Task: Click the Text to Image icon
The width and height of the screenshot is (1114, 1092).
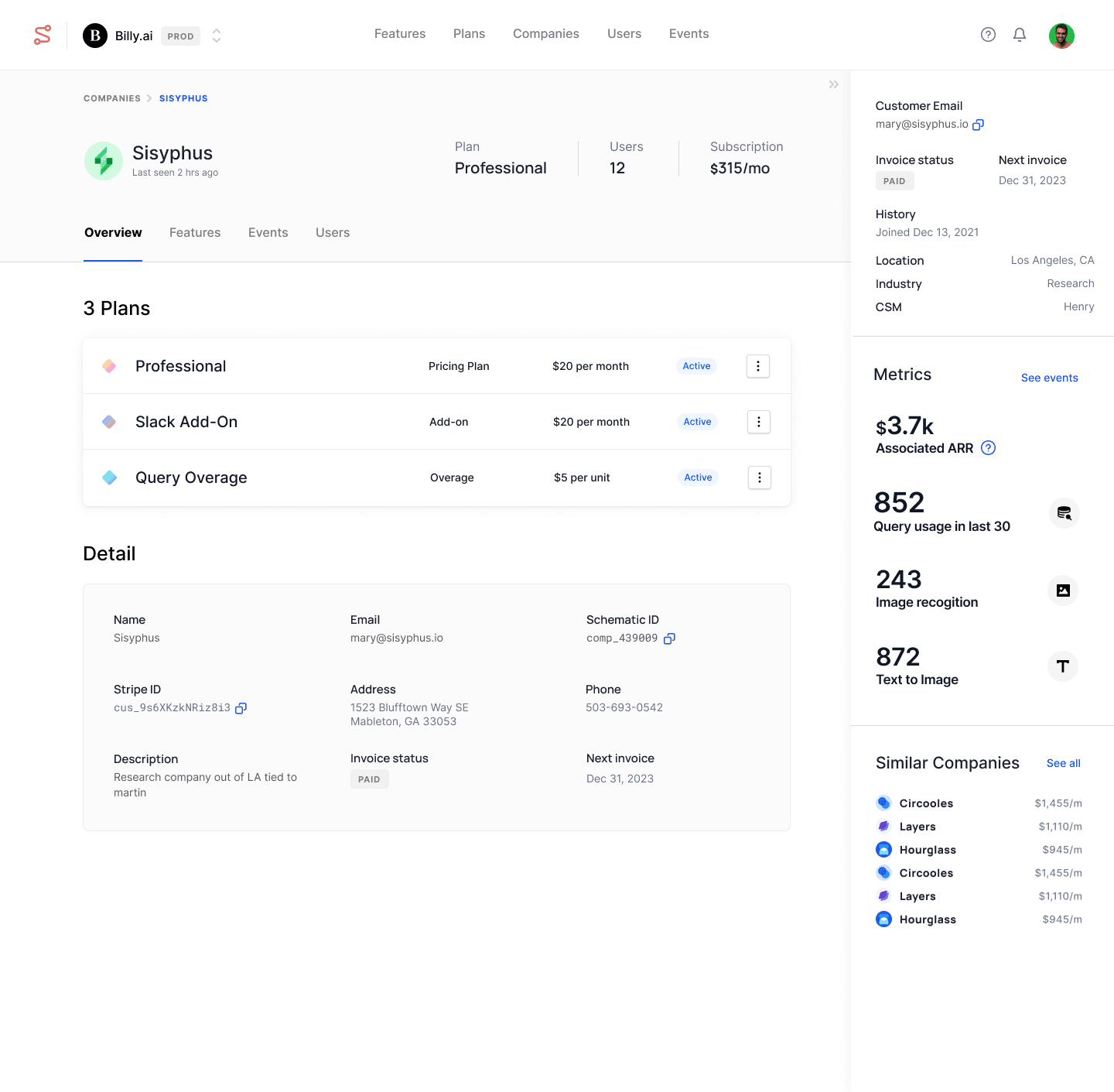Action: [1062, 666]
